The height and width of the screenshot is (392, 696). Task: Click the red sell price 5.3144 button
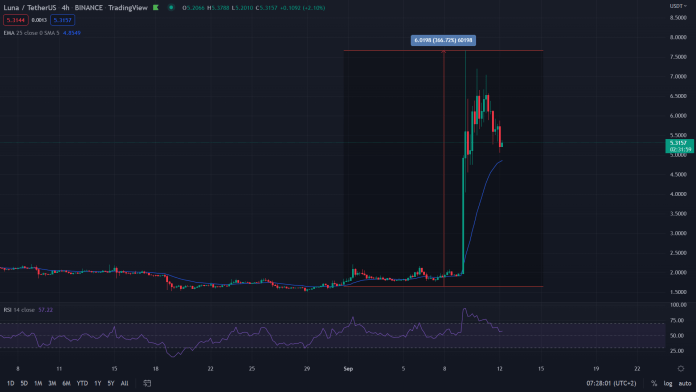pos(16,20)
